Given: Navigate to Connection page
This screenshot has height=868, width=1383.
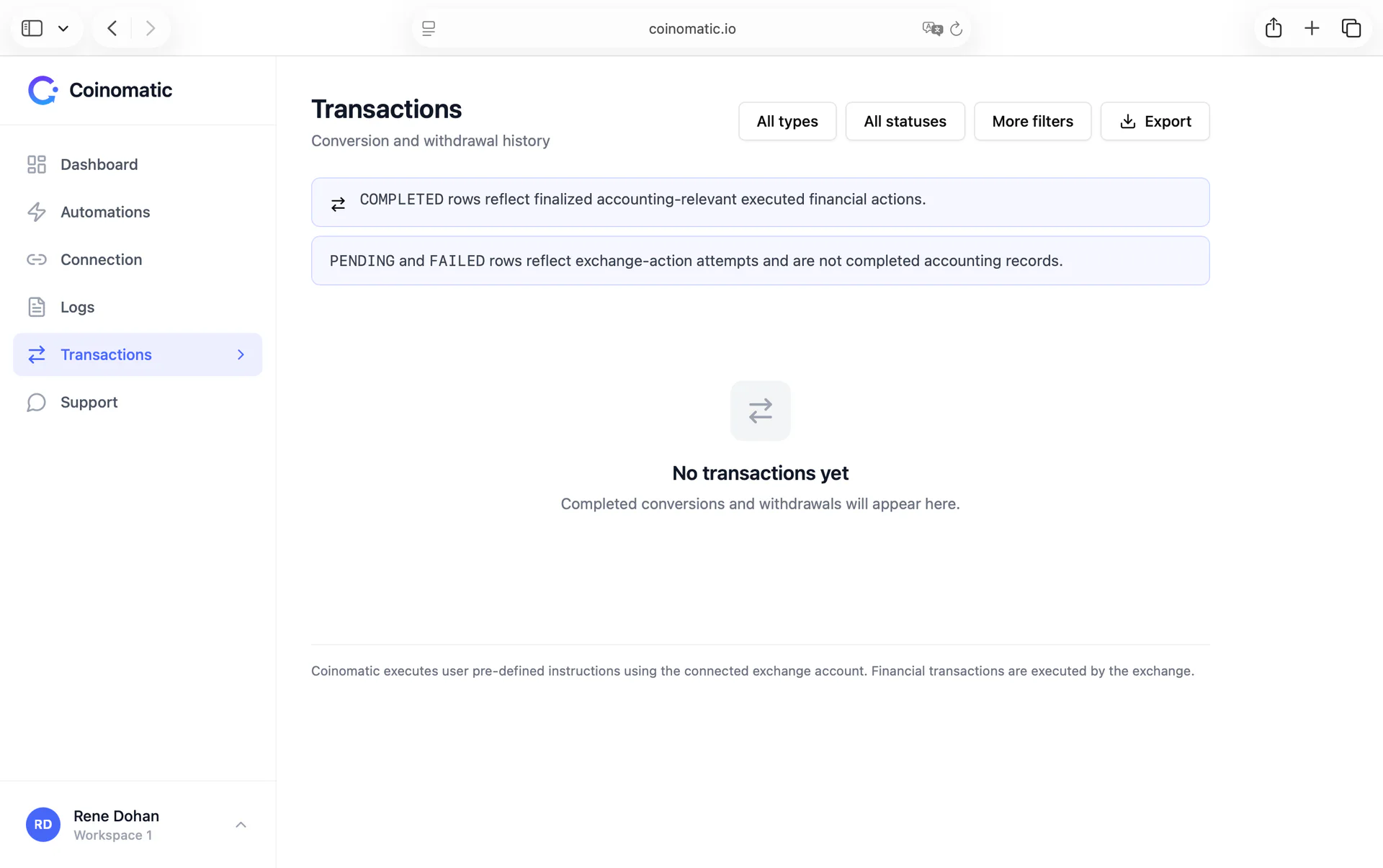Looking at the screenshot, I should tap(138, 259).
